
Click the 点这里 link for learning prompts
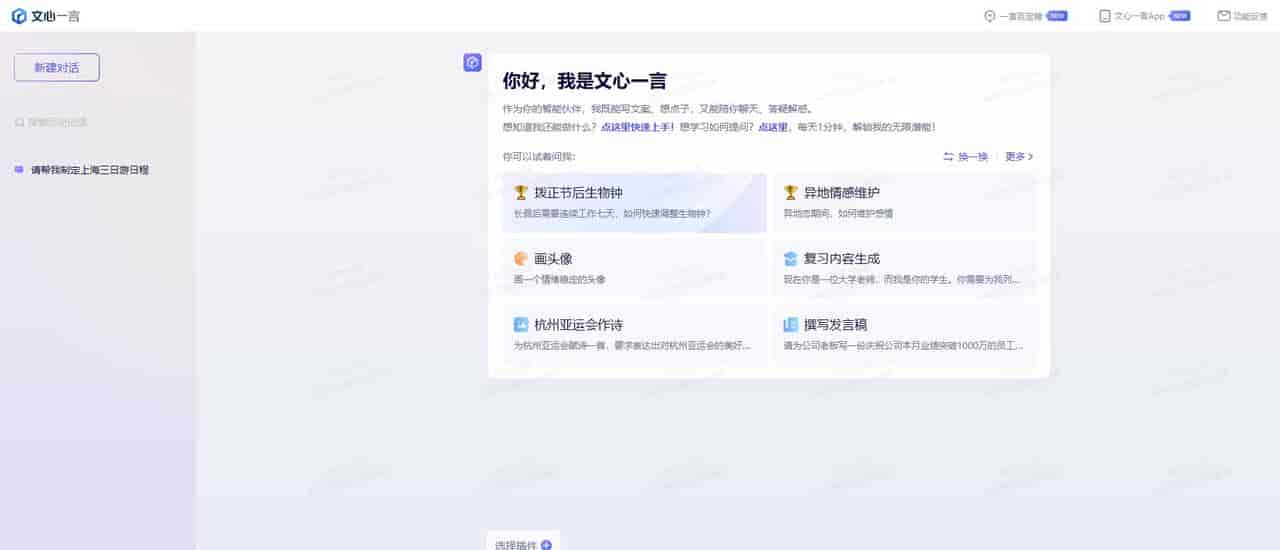[x=773, y=127]
